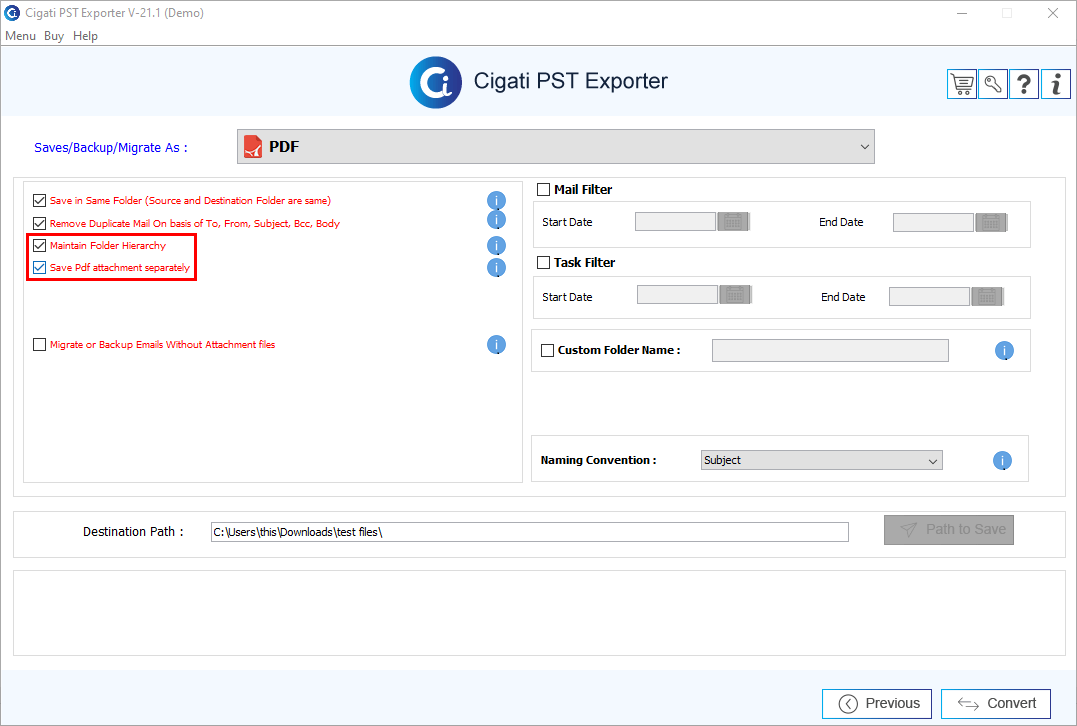Click the Mail Filter Start Date field
Image resolution: width=1077 pixels, height=726 pixels.
click(x=675, y=222)
